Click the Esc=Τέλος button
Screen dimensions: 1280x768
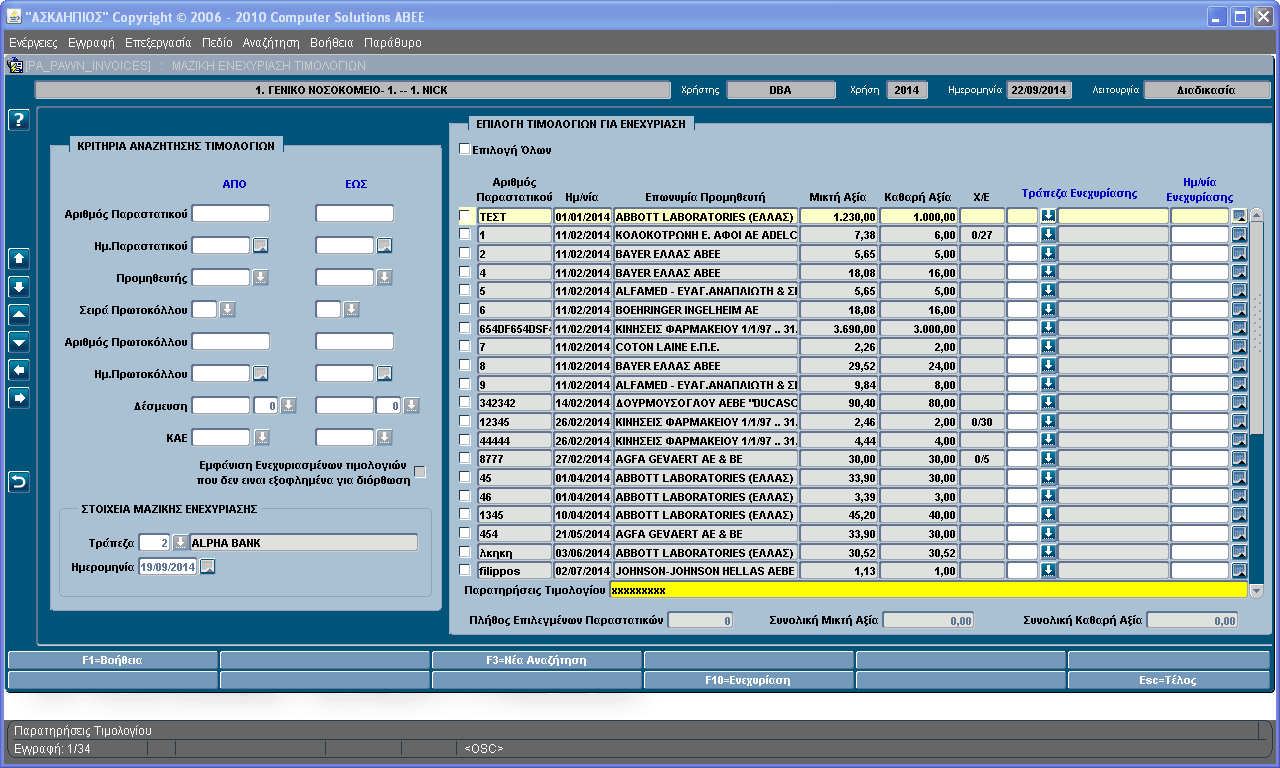[1170, 680]
